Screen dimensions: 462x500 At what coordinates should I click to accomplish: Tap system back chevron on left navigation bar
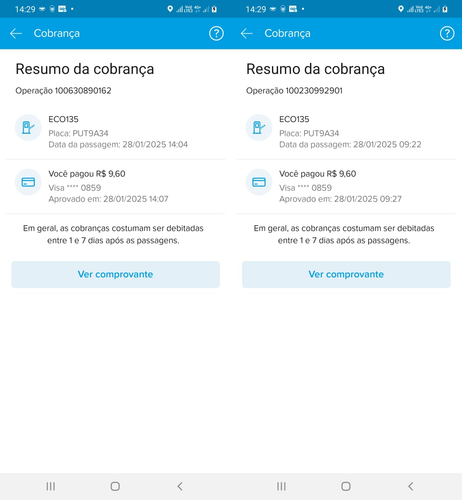pos(180,486)
